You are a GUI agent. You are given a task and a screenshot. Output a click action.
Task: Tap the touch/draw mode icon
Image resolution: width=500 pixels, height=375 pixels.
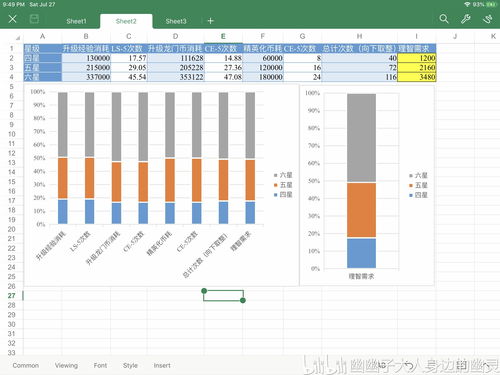[487, 19]
